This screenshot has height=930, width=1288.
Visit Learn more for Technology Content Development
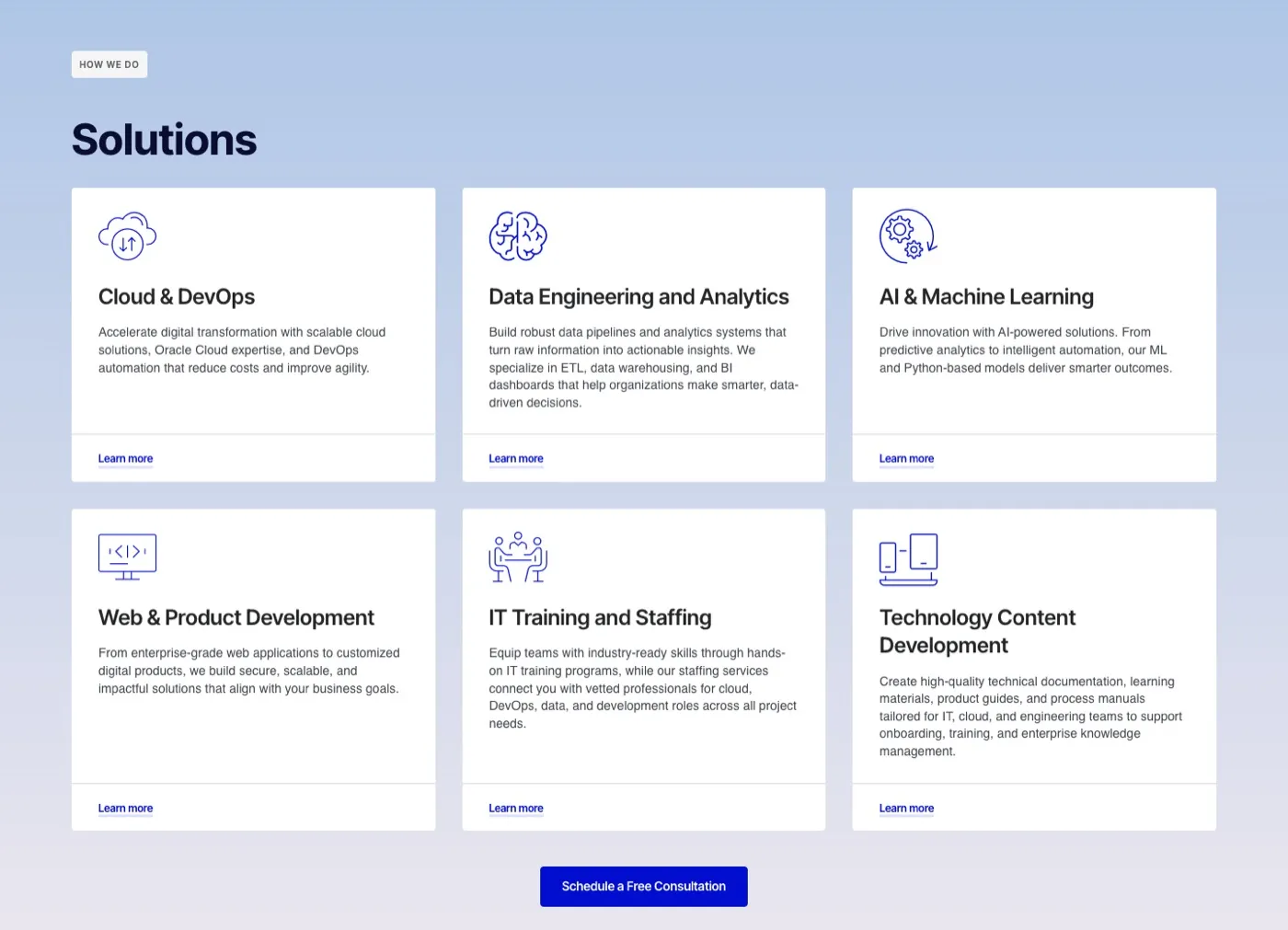pos(906,809)
